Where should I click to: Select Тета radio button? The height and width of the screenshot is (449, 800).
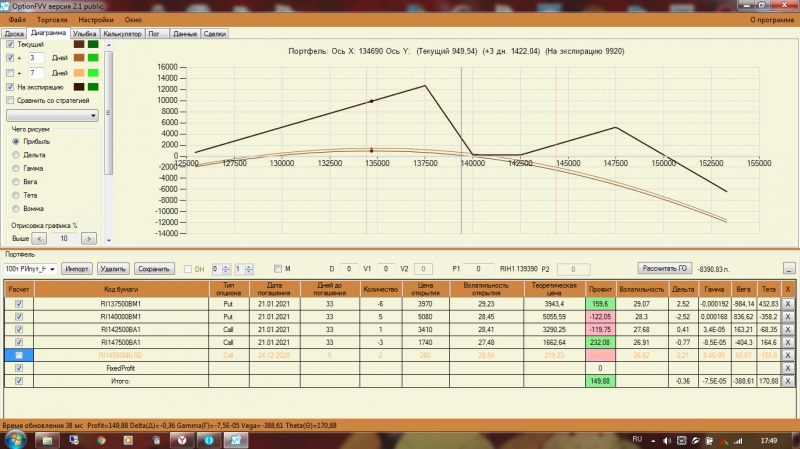click(16, 195)
